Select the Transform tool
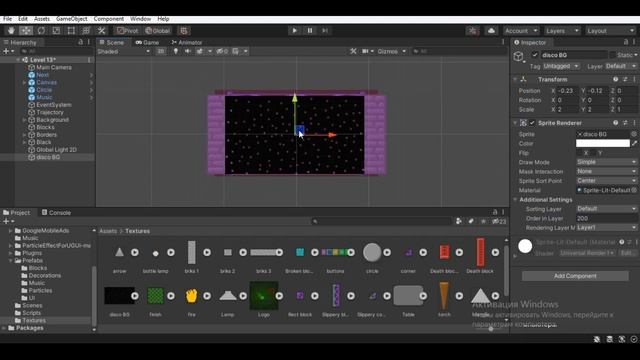 click(86, 31)
